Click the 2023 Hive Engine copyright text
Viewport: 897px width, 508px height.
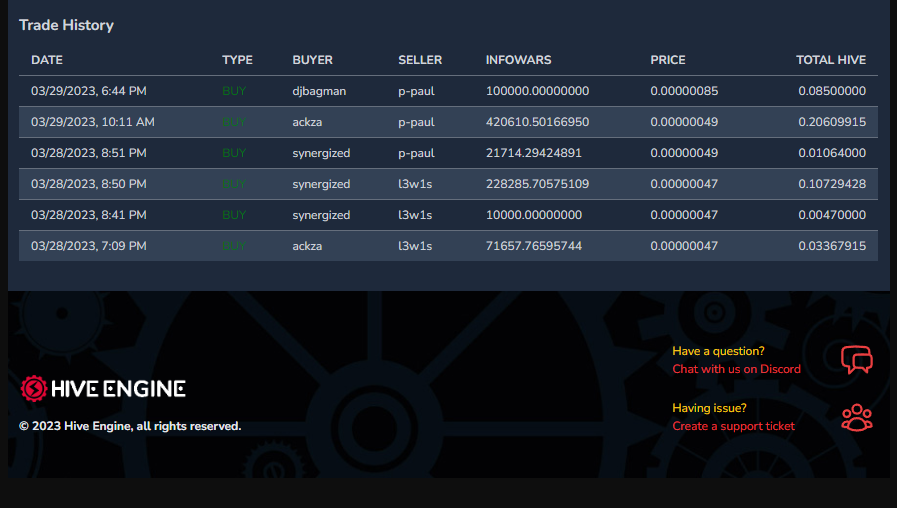[x=130, y=426]
